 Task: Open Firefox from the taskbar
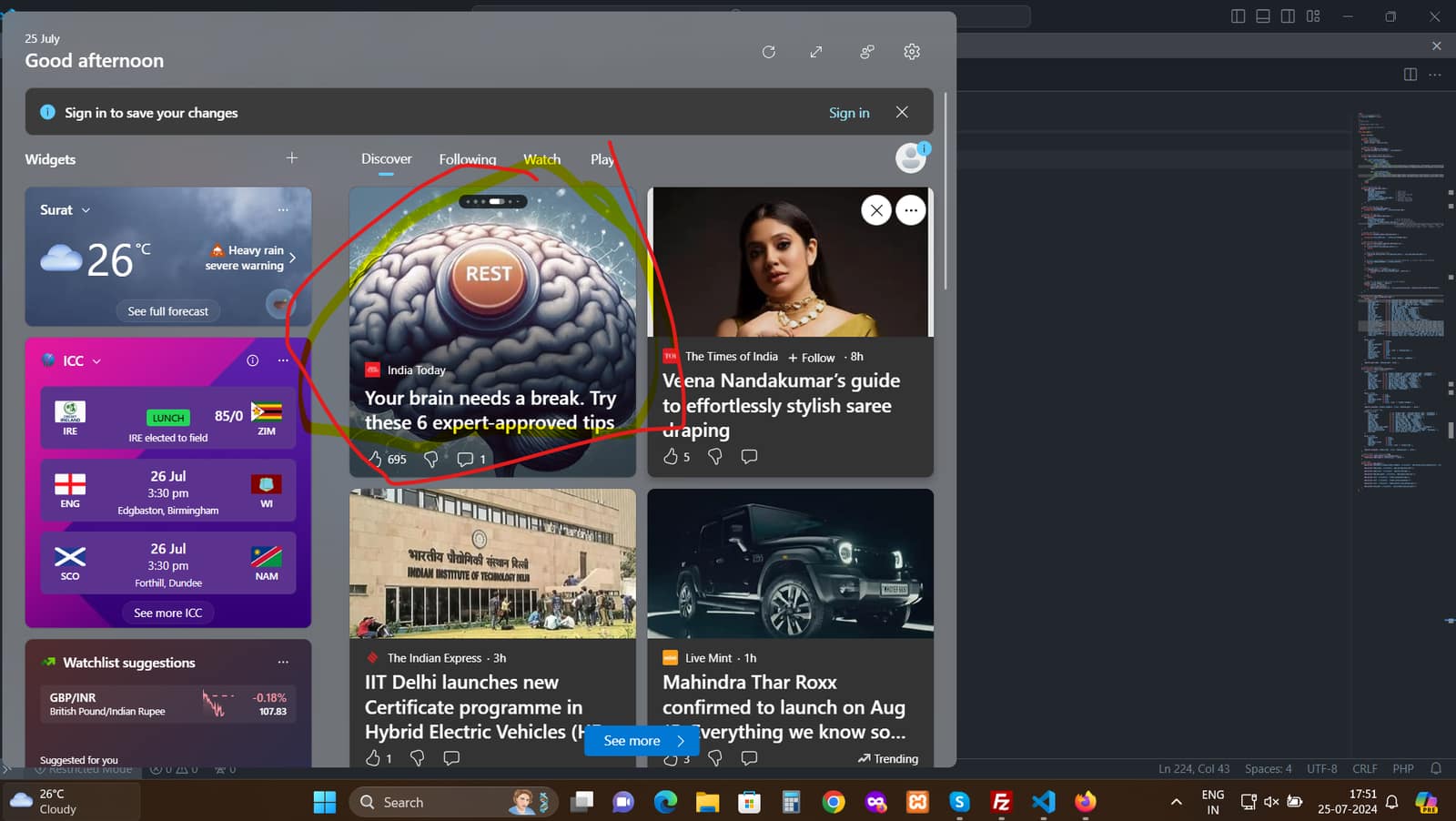[1086, 802]
